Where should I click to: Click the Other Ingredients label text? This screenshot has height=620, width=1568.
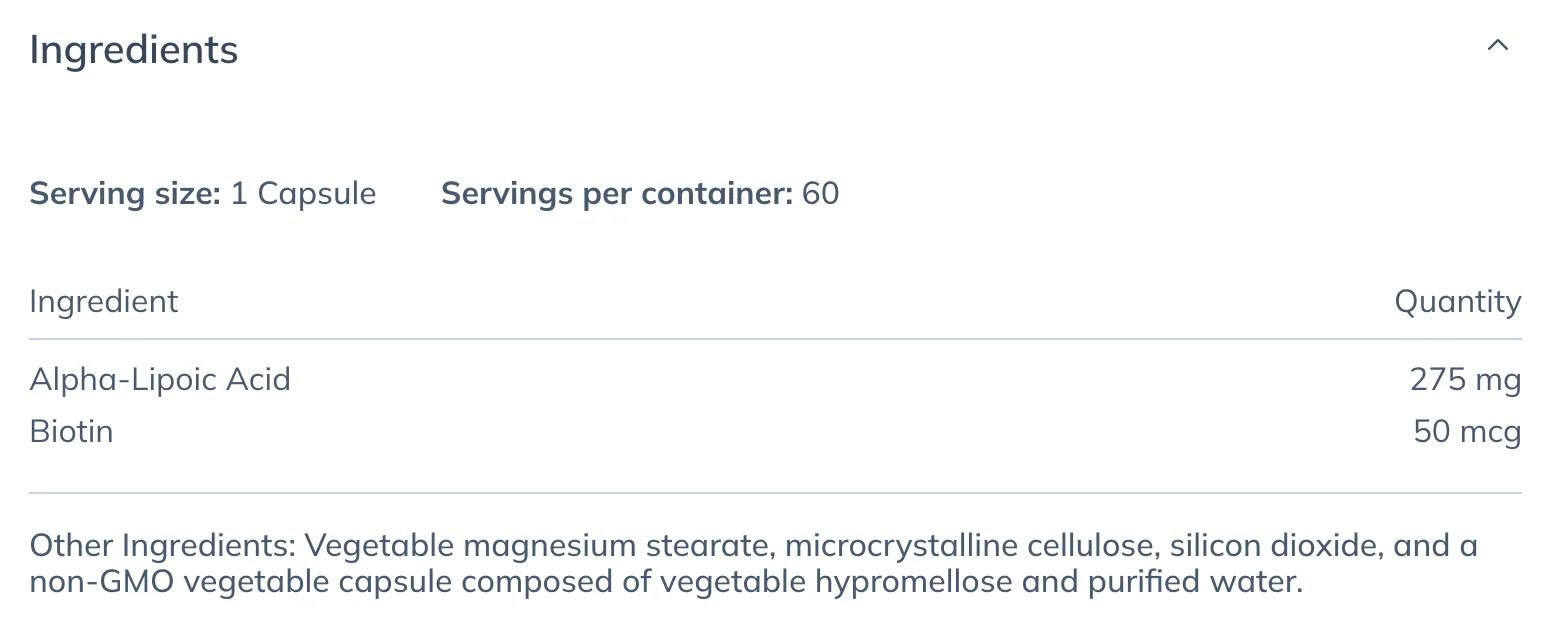pyautogui.click(x=163, y=546)
